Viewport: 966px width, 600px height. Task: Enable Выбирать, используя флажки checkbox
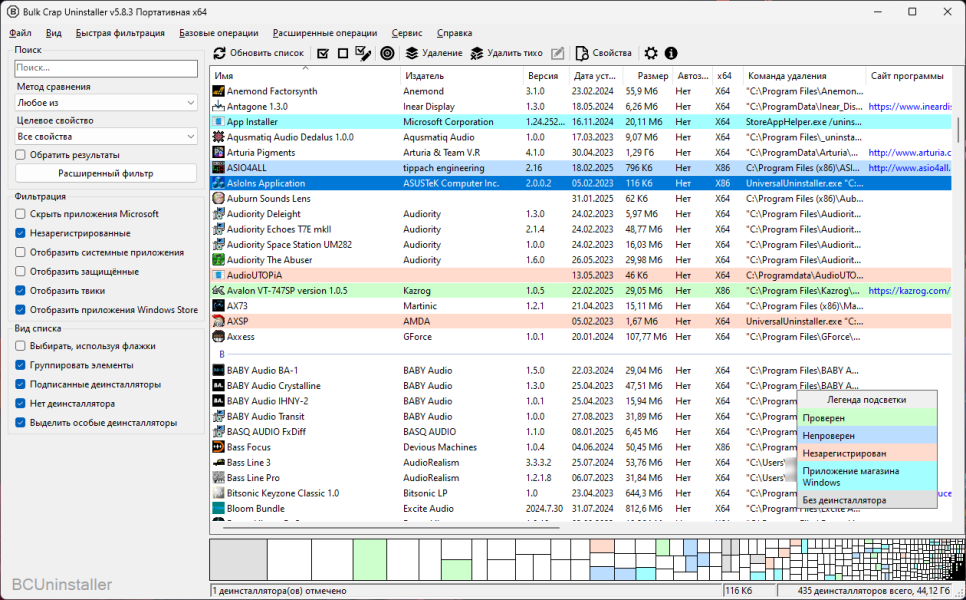click(x=20, y=346)
